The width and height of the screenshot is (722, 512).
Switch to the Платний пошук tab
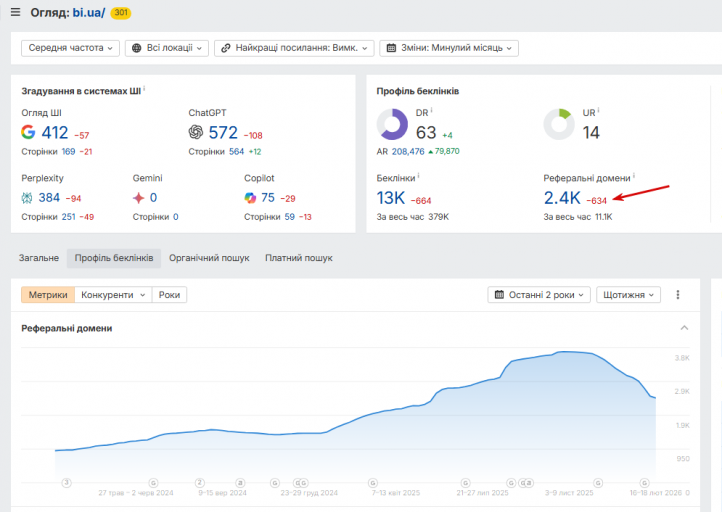pyautogui.click(x=299, y=258)
